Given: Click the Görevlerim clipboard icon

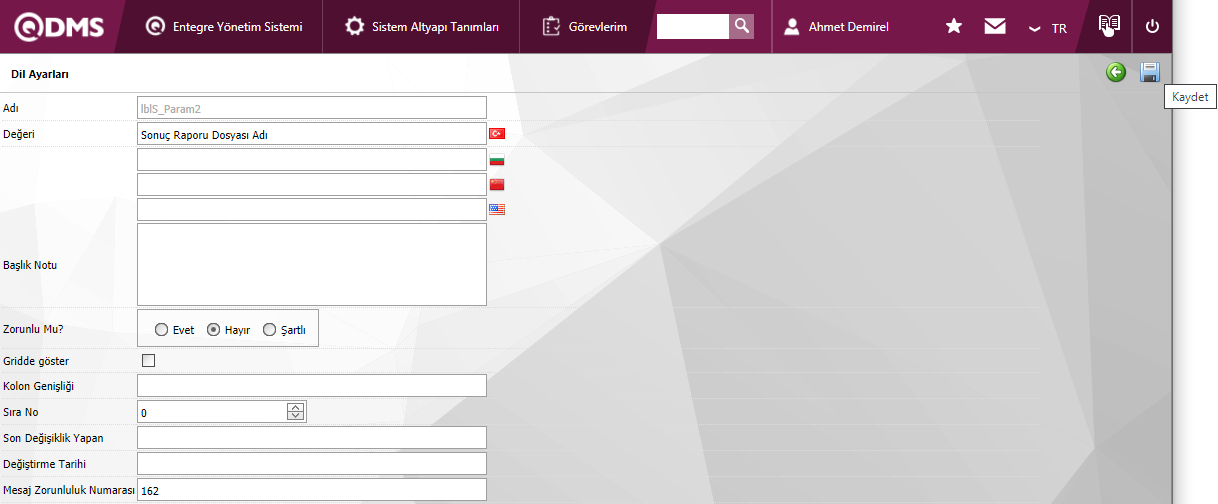Looking at the screenshot, I should coord(551,27).
